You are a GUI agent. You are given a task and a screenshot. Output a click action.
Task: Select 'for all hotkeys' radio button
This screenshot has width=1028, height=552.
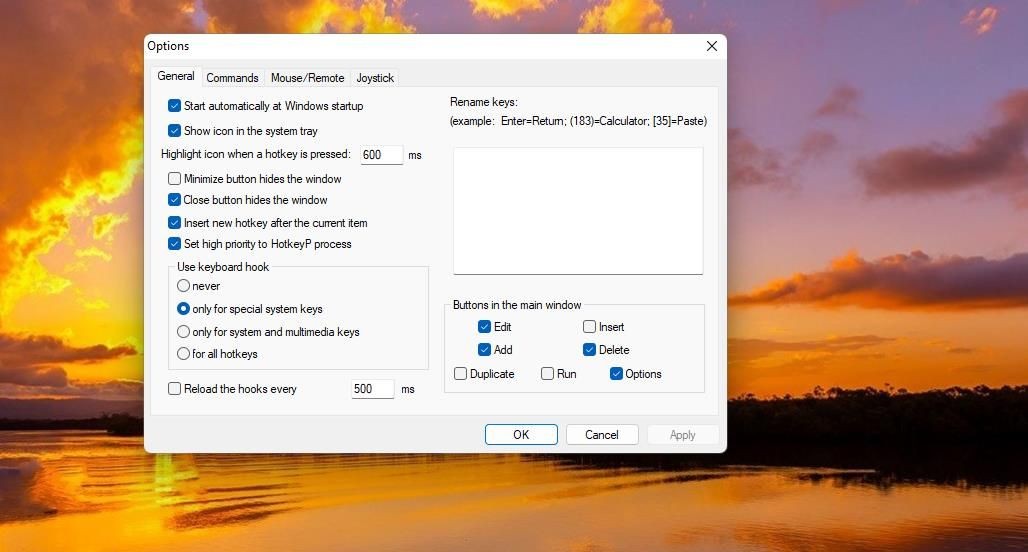coord(184,354)
